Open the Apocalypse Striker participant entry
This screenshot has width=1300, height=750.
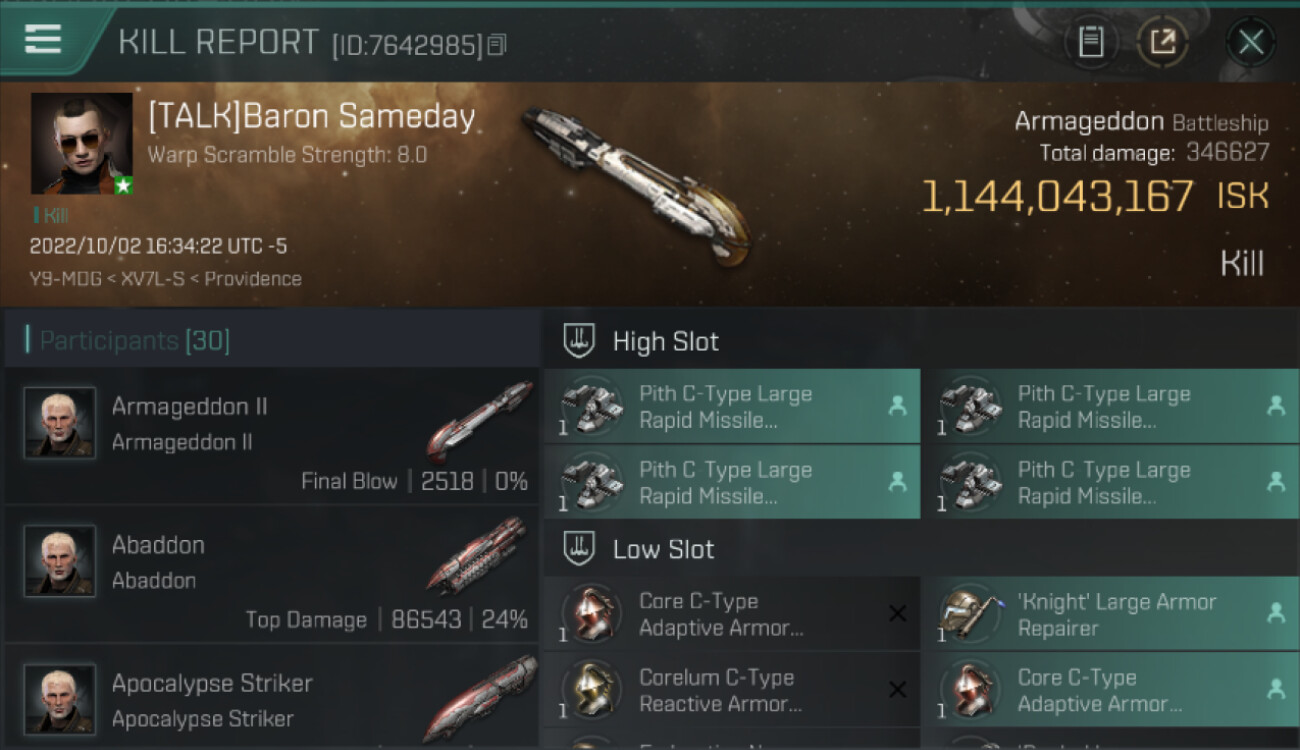point(272,700)
